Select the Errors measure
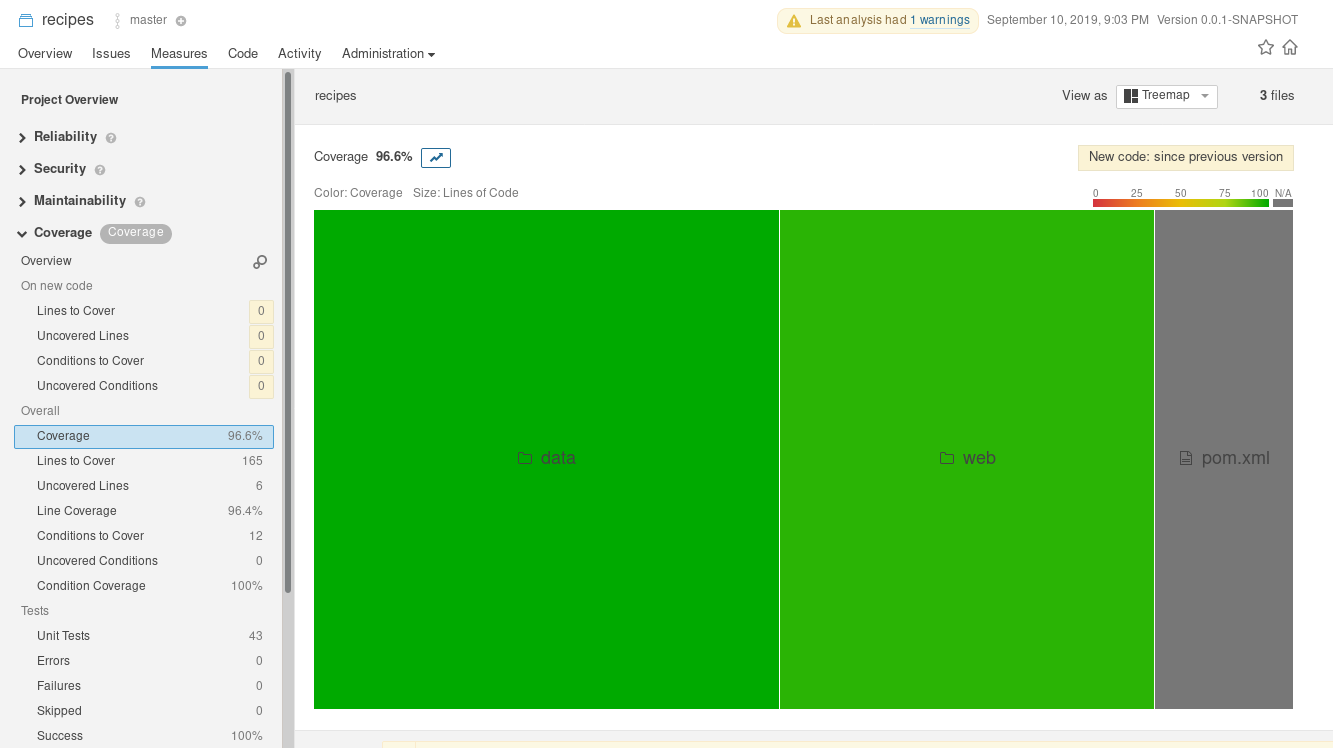Image resolution: width=1333 pixels, height=748 pixels. pyautogui.click(x=144, y=661)
